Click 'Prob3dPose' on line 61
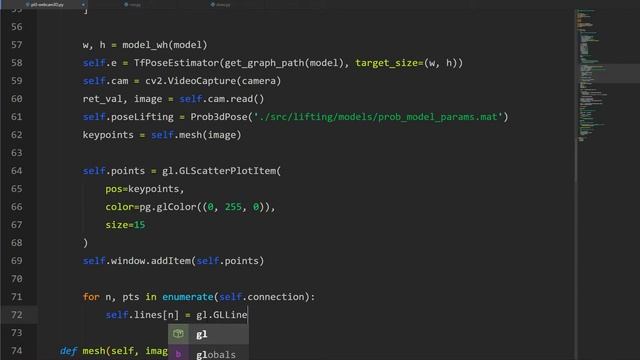 click(x=219, y=117)
